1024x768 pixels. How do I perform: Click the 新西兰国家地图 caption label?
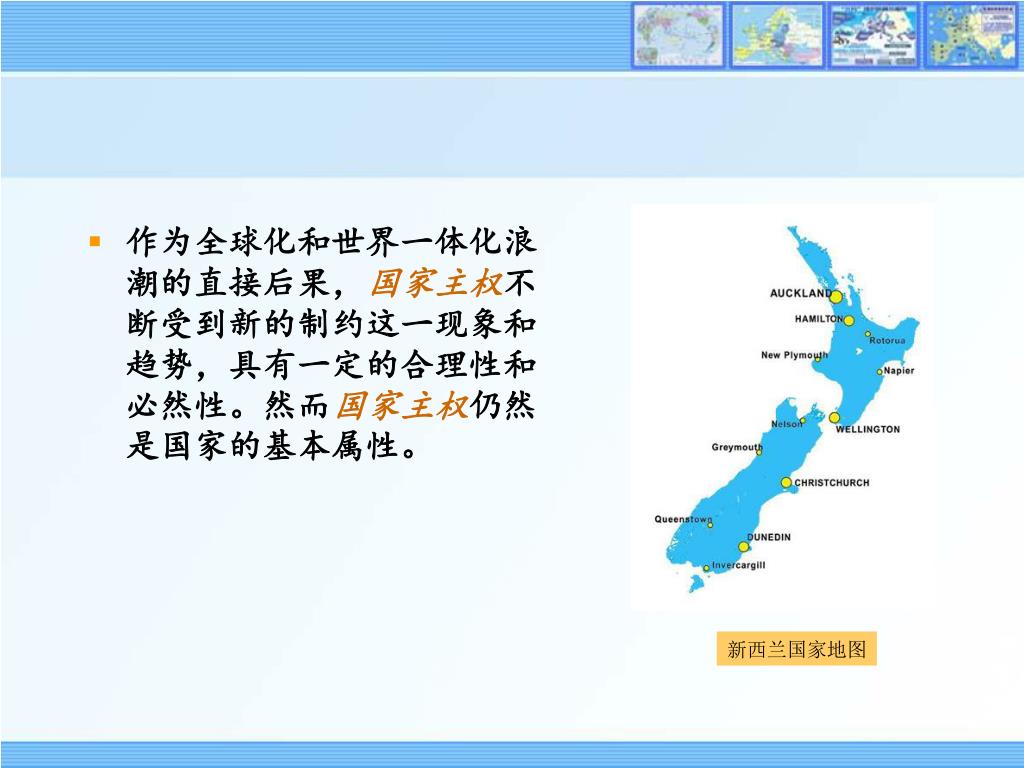pyautogui.click(x=796, y=648)
